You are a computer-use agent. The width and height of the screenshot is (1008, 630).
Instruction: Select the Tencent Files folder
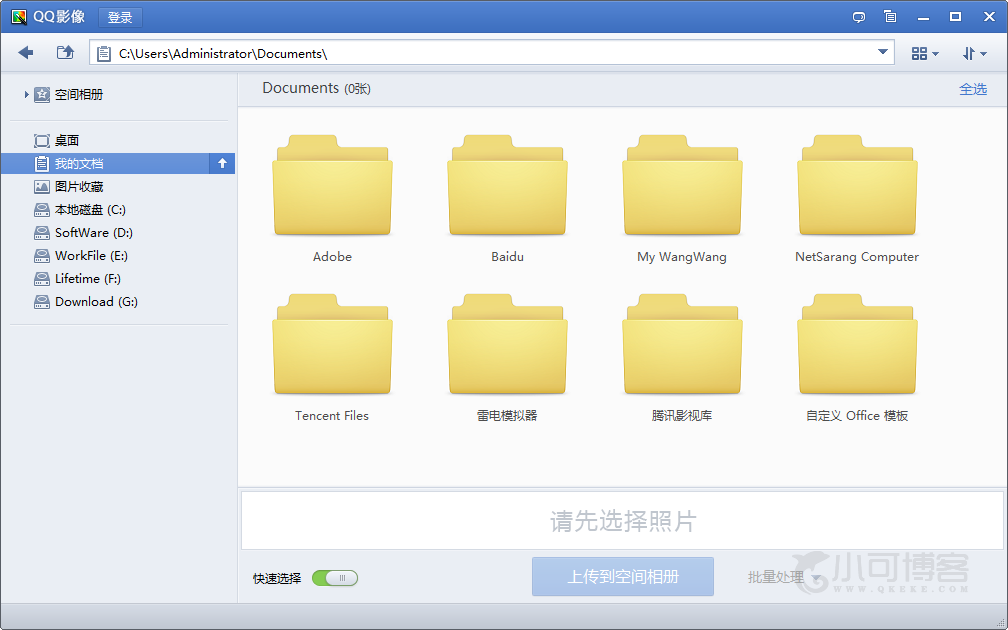click(332, 358)
